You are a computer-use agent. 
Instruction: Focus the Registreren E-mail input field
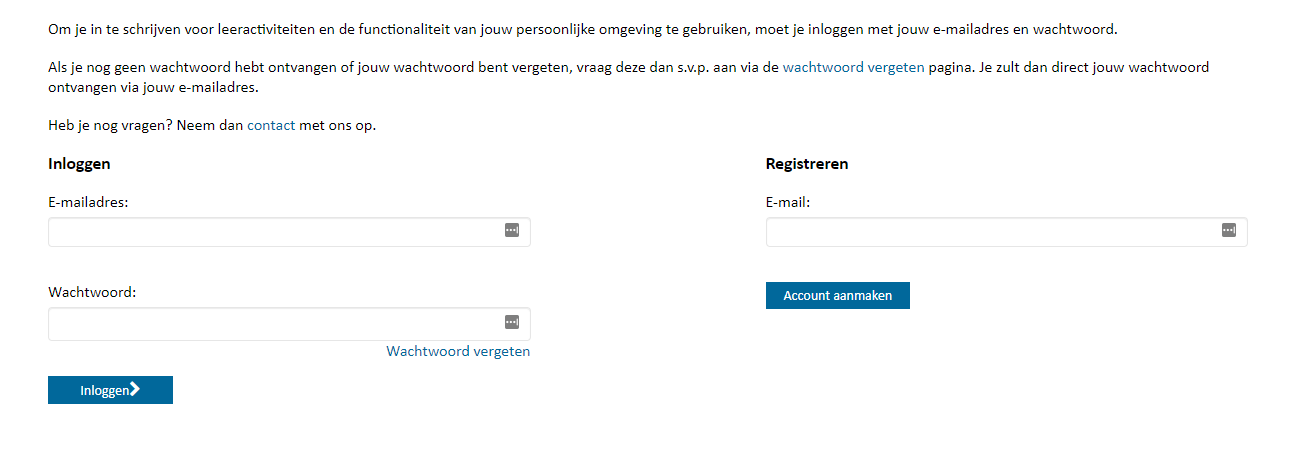point(990,232)
